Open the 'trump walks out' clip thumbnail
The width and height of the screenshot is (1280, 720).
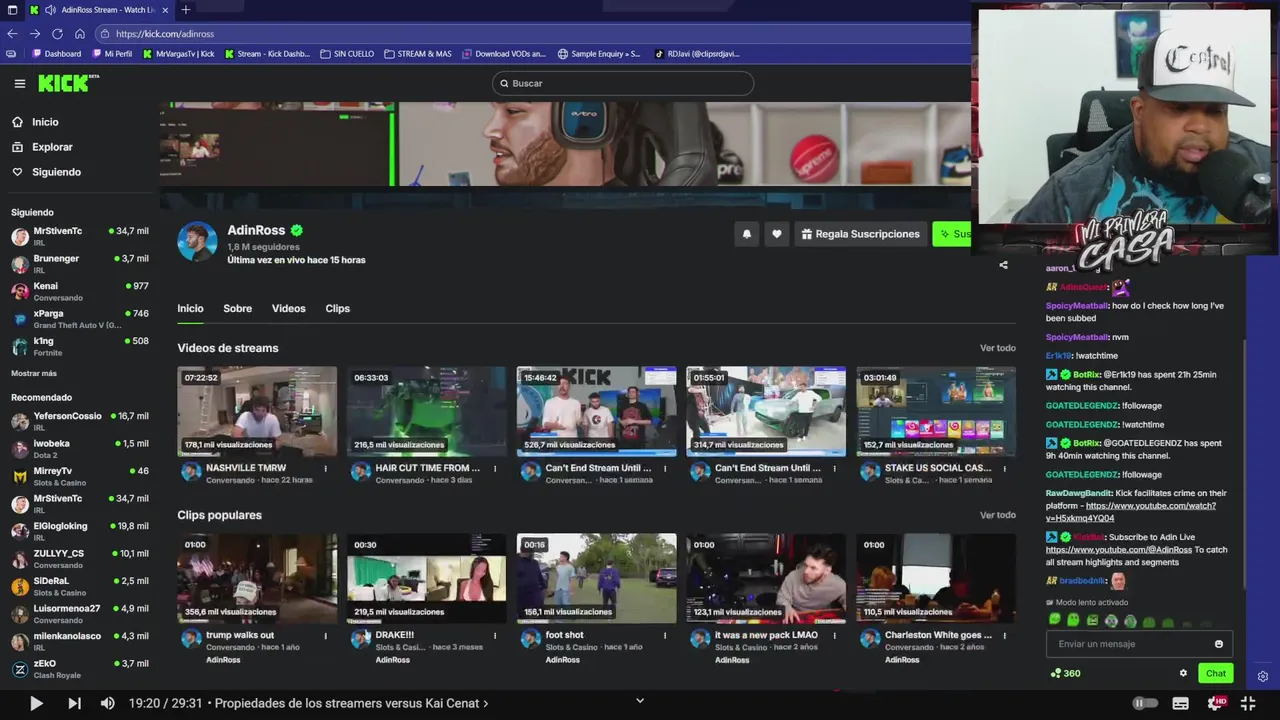[x=257, y=578]
